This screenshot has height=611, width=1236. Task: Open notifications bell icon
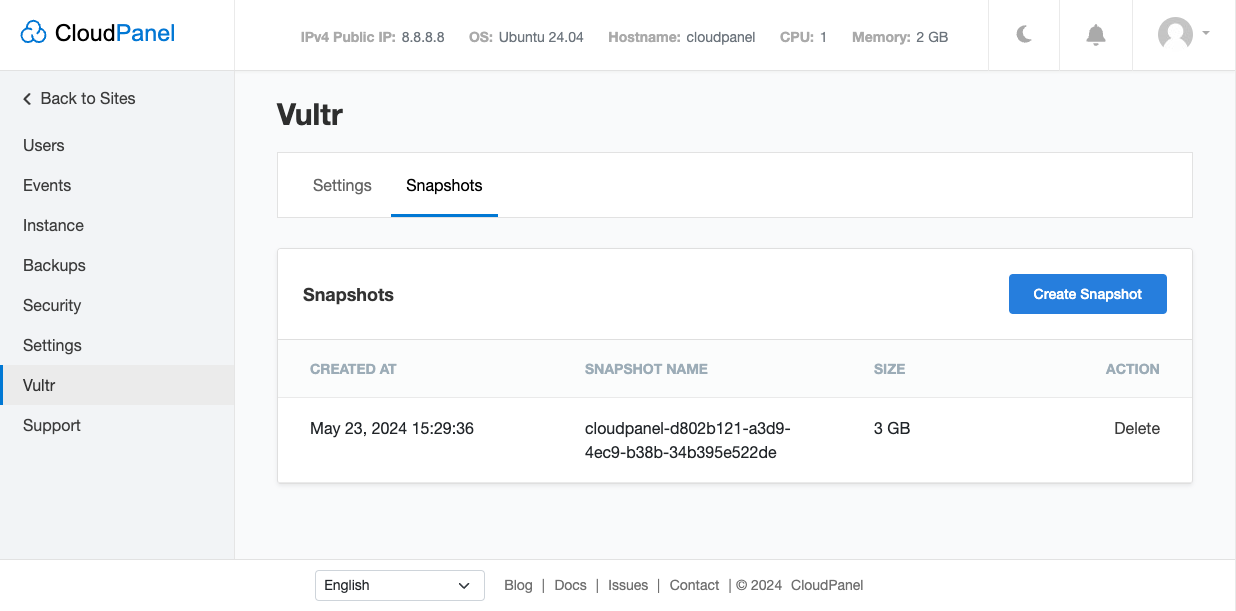(1096, 35)
